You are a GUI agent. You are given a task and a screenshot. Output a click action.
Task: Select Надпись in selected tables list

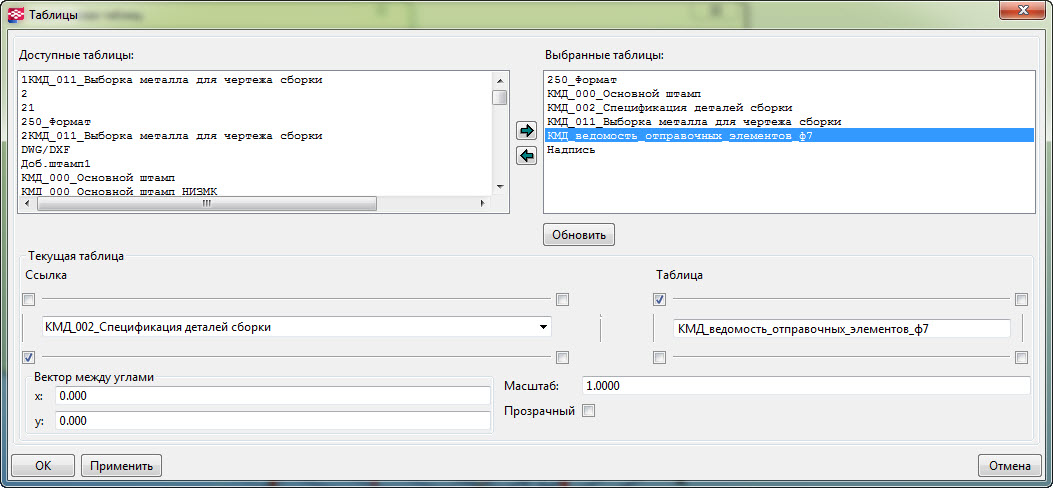[x=571, y=149]
